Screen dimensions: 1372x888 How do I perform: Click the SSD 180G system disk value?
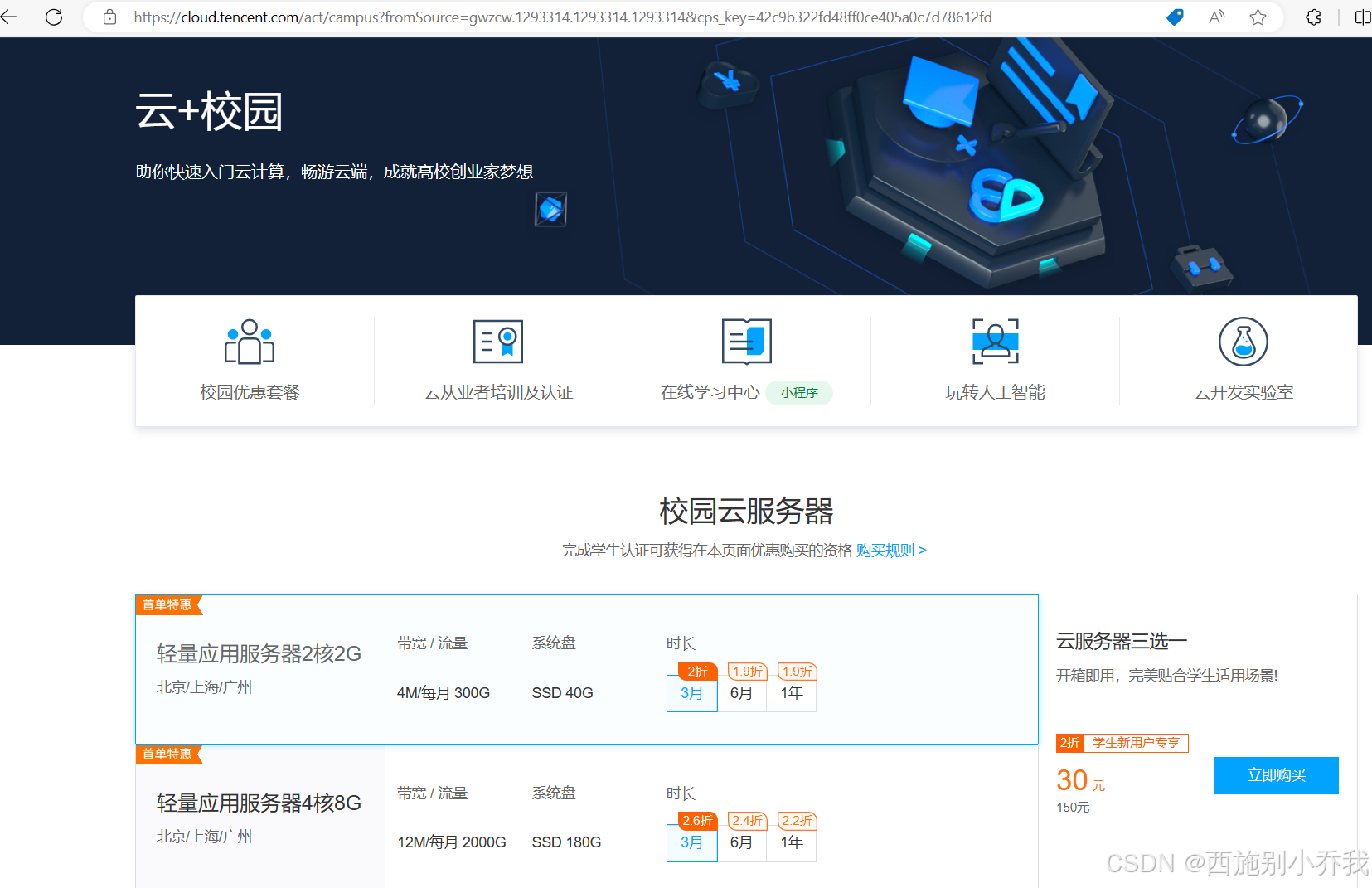(566, 842)
